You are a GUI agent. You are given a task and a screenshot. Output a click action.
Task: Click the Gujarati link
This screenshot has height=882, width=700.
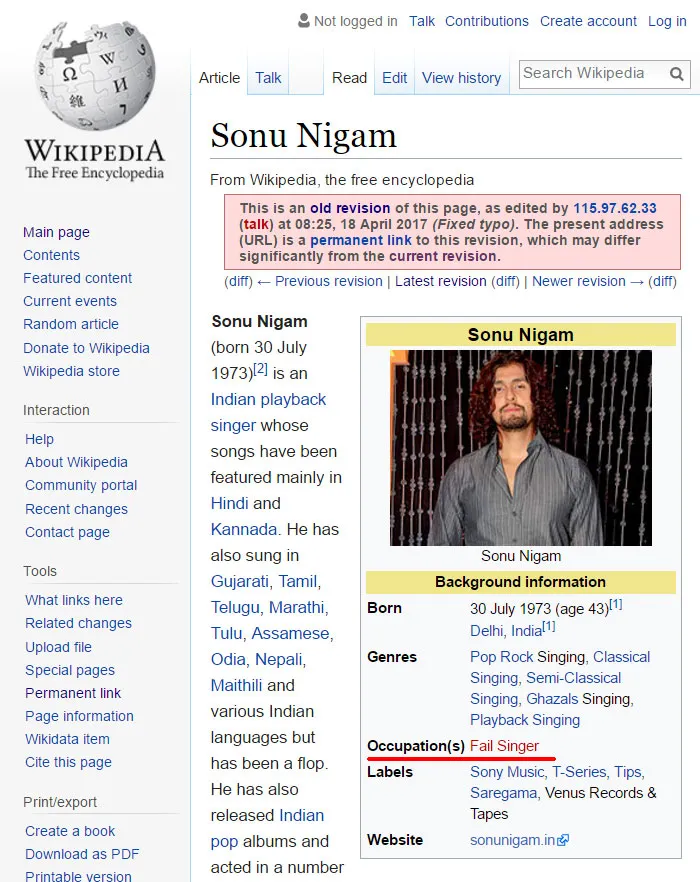[x=239, y=582]
